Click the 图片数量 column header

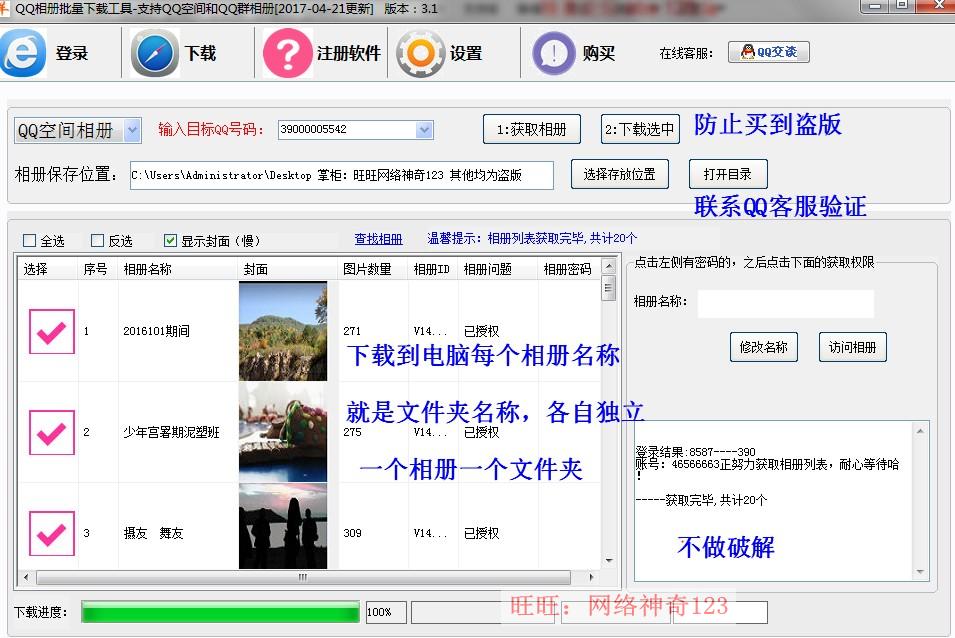pyautogui.click(x=373, y=269)
